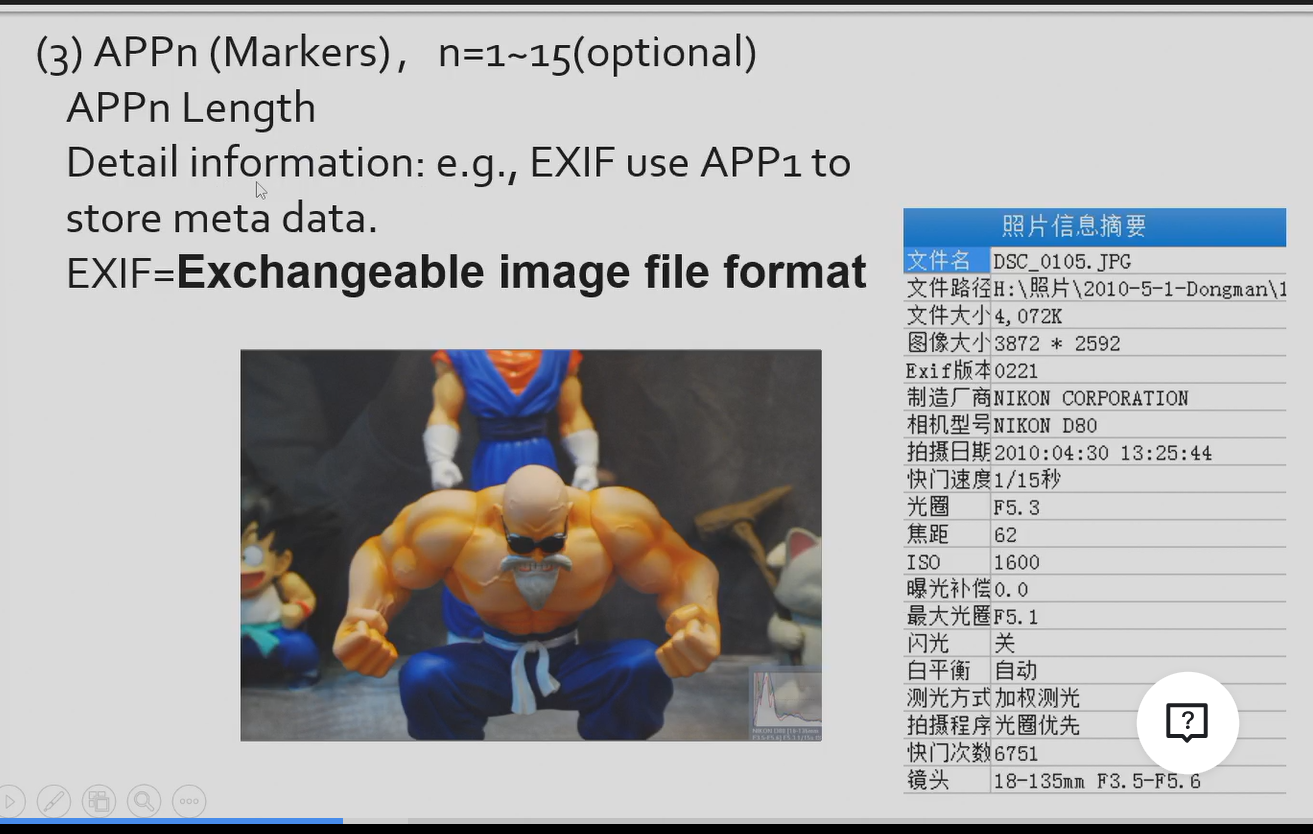Click the ISO value 1600
1313x834 pixels.
pos(1017,562)
